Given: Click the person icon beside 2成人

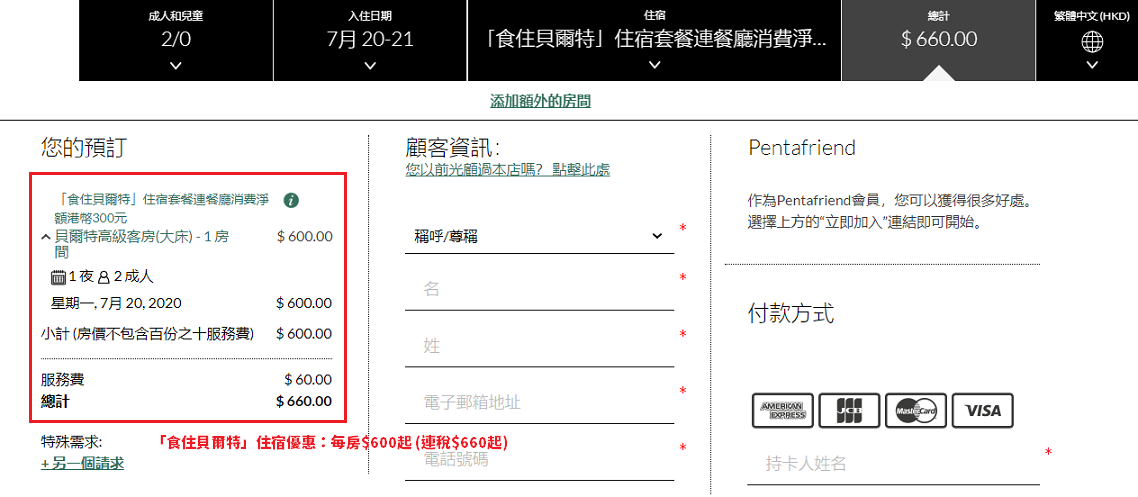Looking at the screenshot, I should point(103,277).
